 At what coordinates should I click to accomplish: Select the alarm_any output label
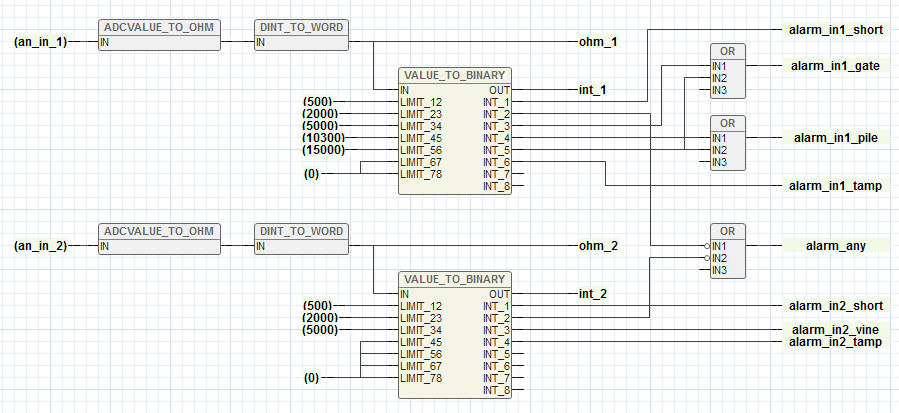click(835, 245)
